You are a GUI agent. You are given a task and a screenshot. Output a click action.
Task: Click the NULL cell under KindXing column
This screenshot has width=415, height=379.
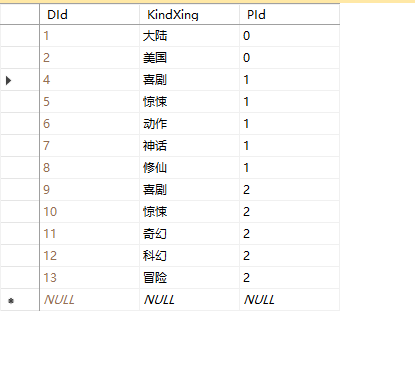coord(189,300)
